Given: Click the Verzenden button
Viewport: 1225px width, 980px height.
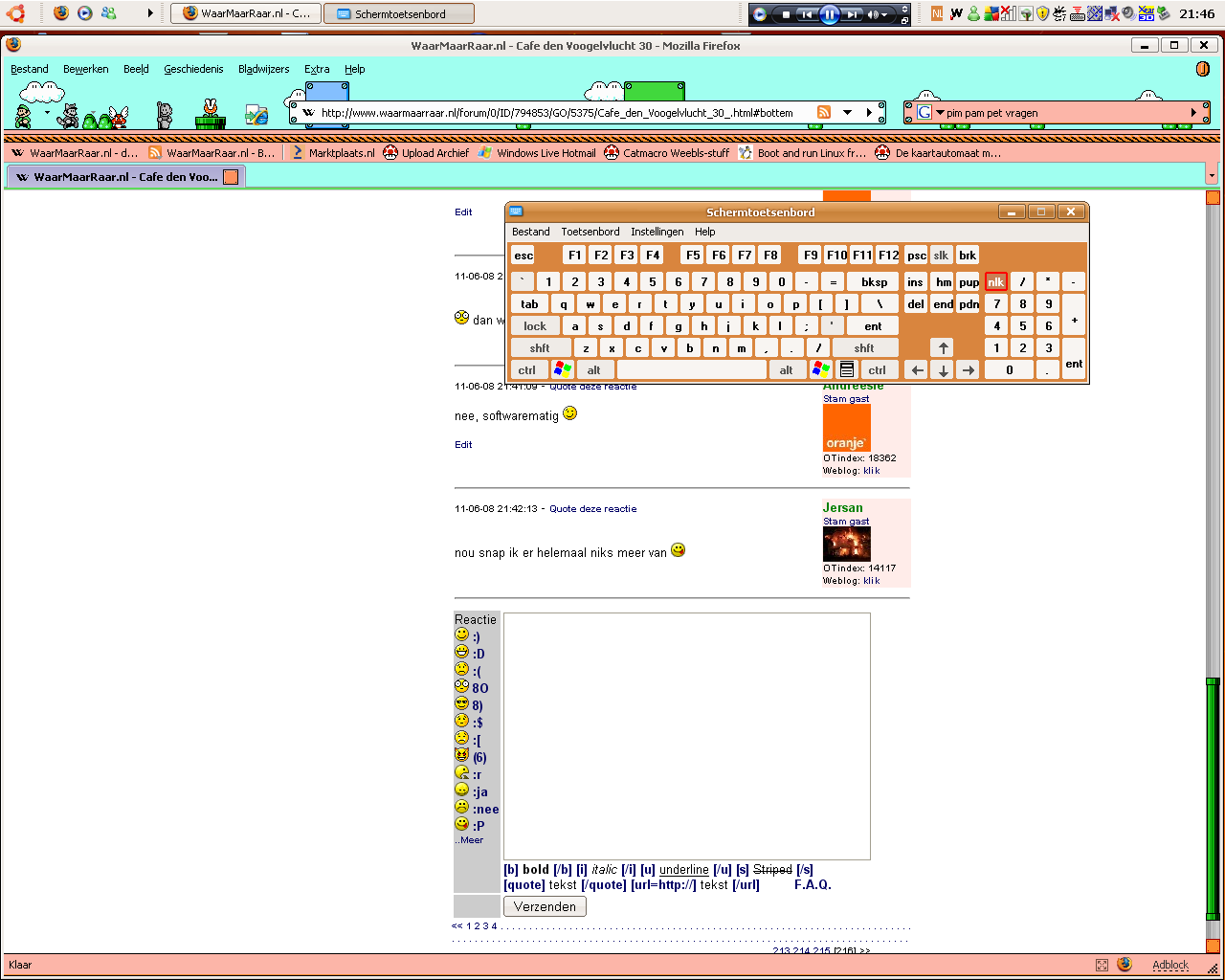Looking at the screenshot, I should coord(545,906).
